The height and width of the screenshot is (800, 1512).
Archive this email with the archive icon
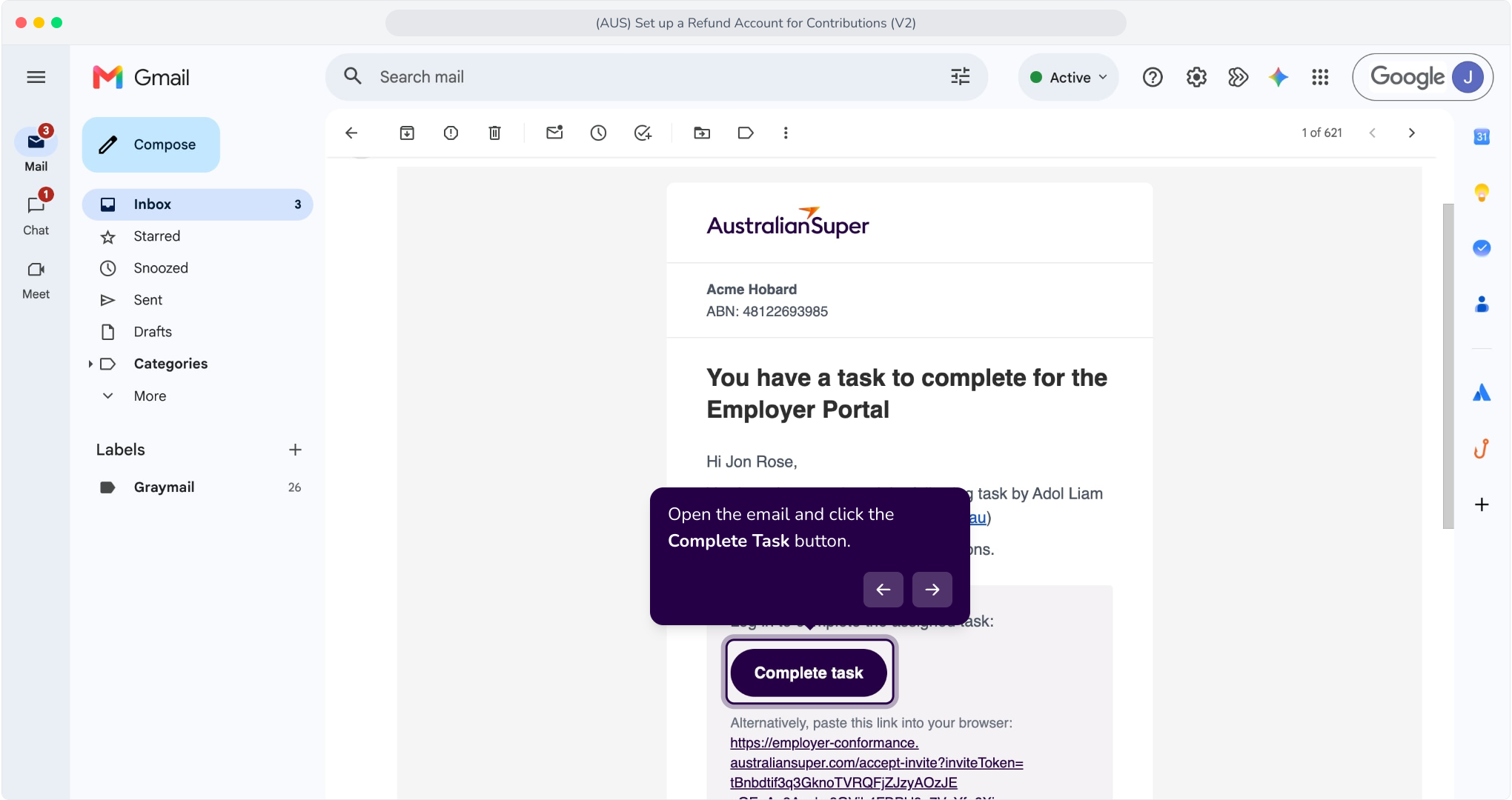point(407,133)
